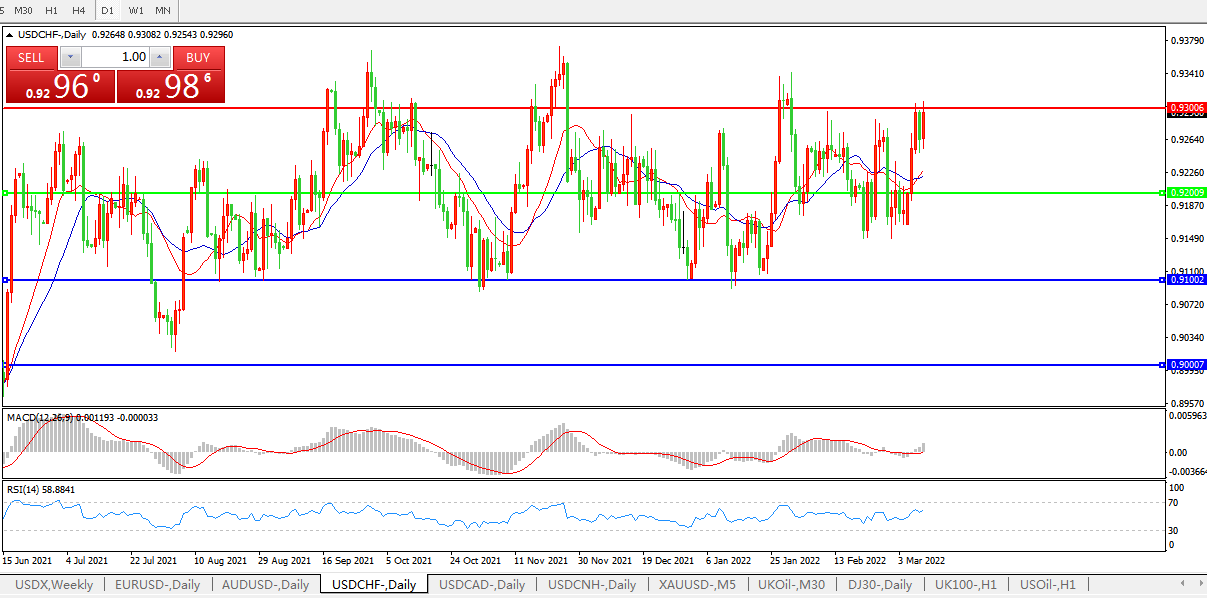Open the EURUSD-,Daily chart tab

point(157,584)
